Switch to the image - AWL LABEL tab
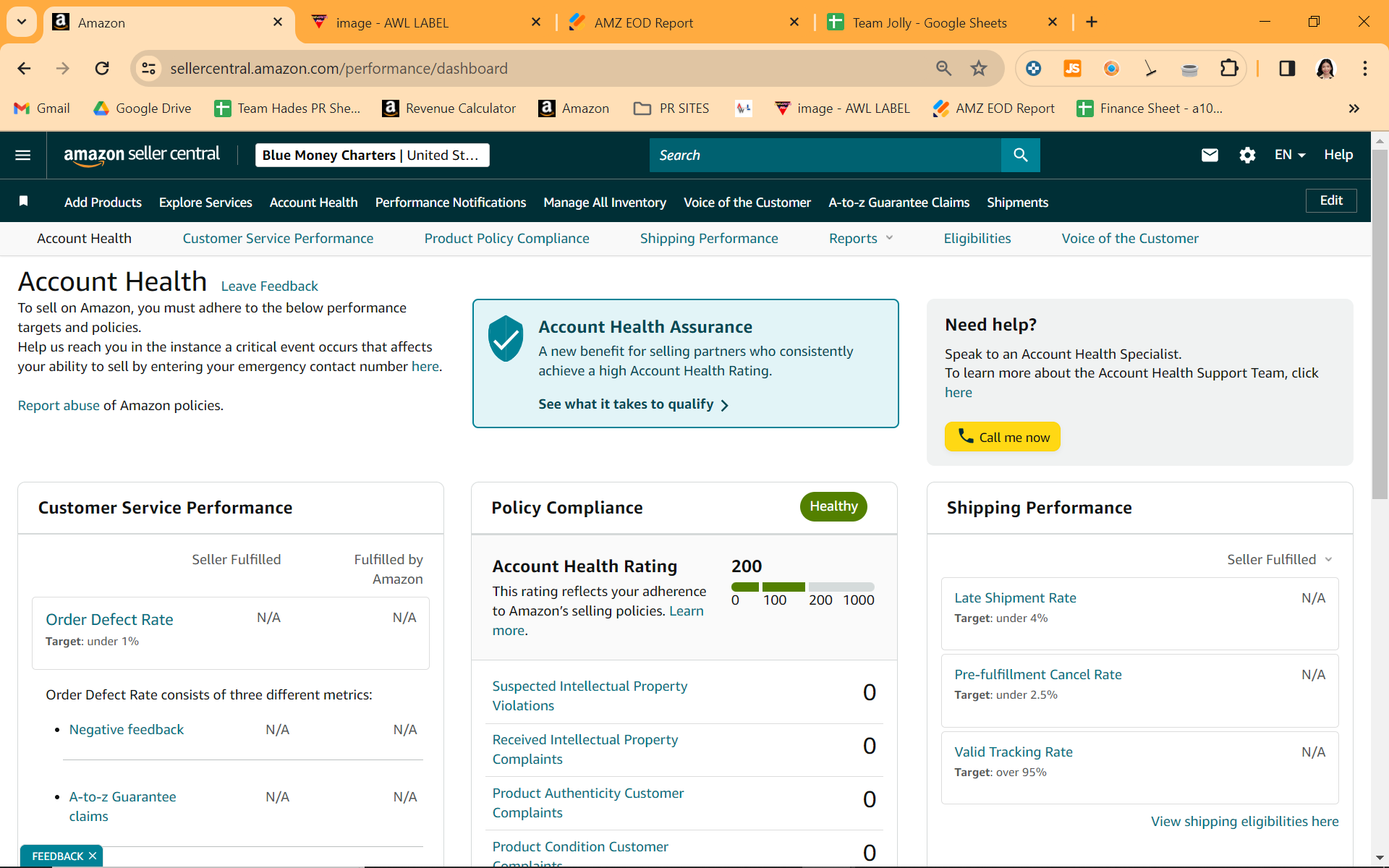 point(427,22)
